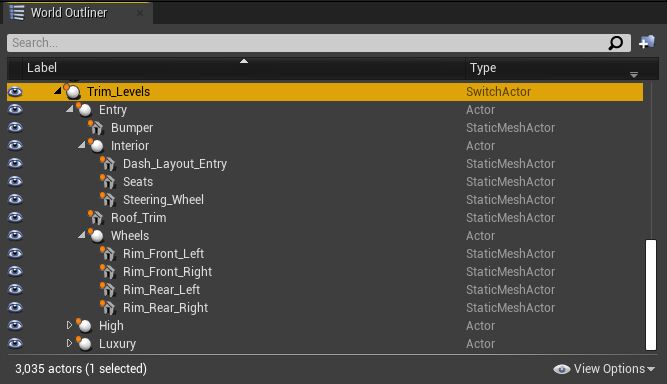Hide the Seats mesh

click(15, 181)
